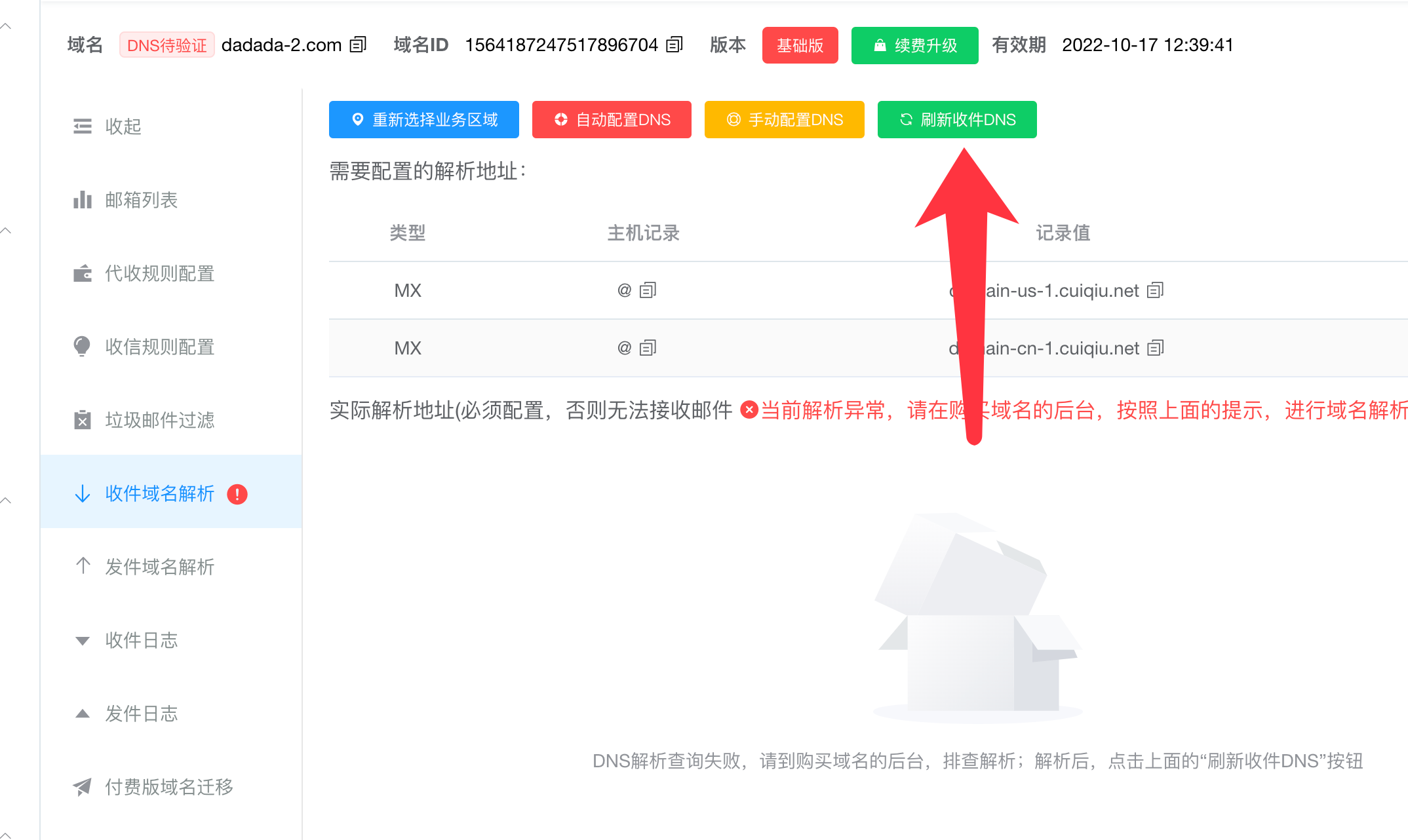Copy record value ain-us-1.cuiqiu.net
This screenshot has width=1408, height=840.
1156,290
